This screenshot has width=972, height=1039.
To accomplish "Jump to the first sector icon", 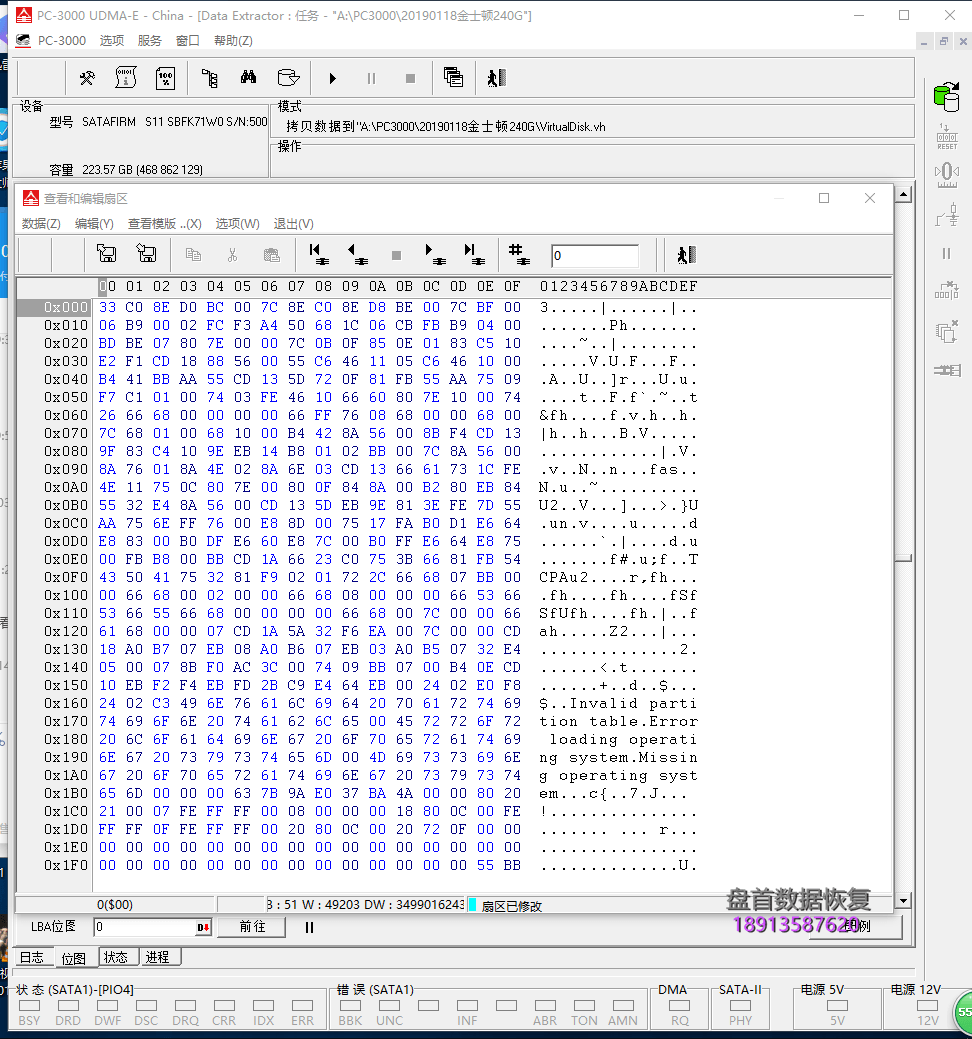I will pos(319,254).
